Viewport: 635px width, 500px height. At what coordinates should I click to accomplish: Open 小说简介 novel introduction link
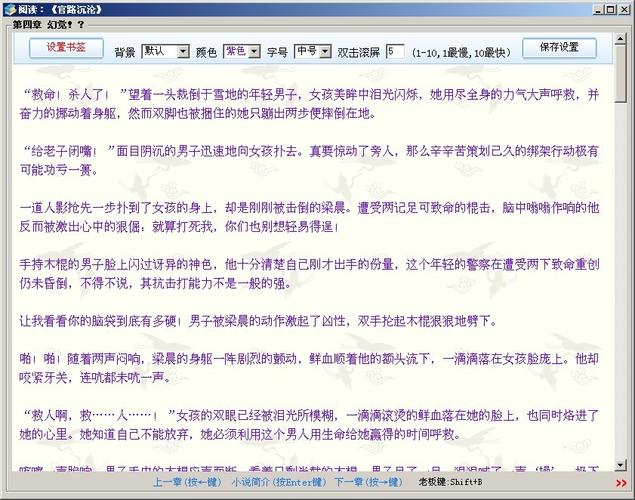tap(279, 482)
